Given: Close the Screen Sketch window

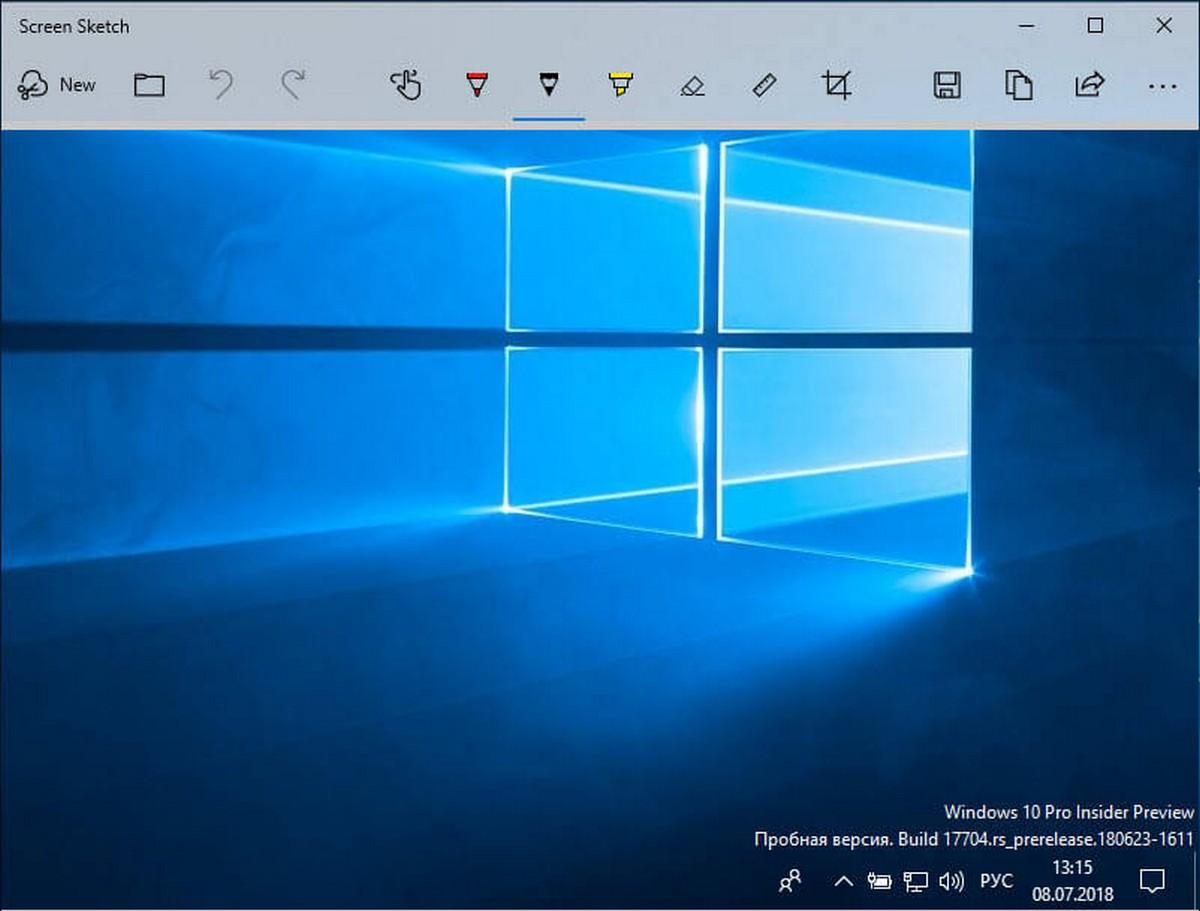Looking at the screenshot, I should click(1164, 26).
